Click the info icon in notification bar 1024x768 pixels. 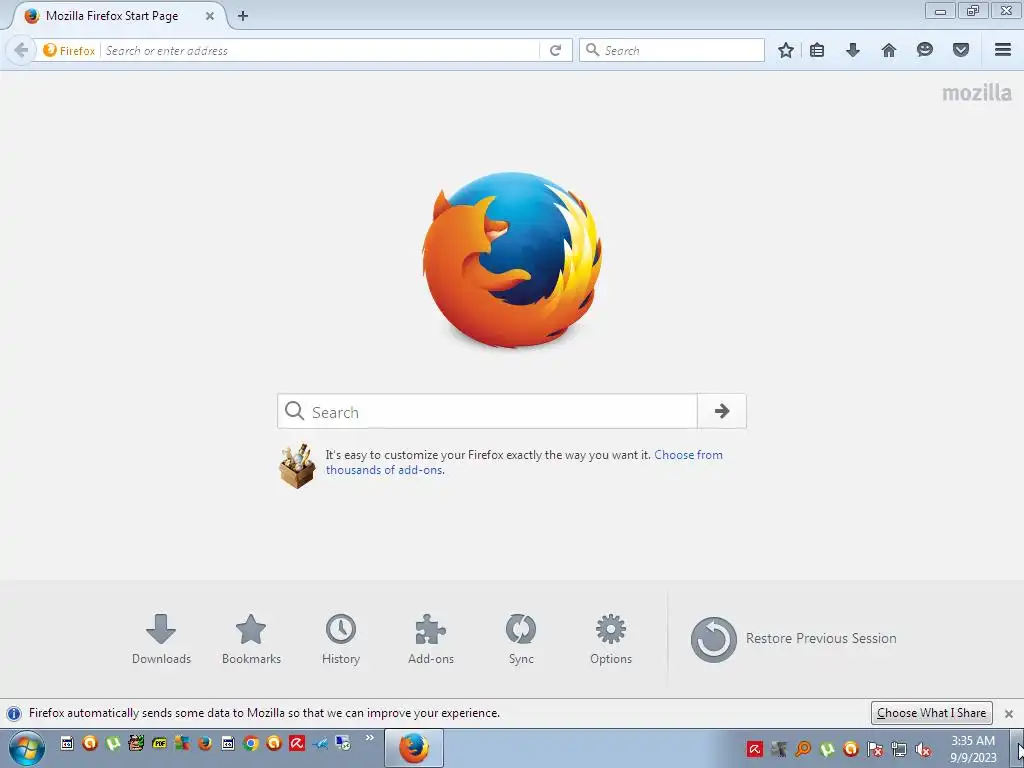[14, 714]
